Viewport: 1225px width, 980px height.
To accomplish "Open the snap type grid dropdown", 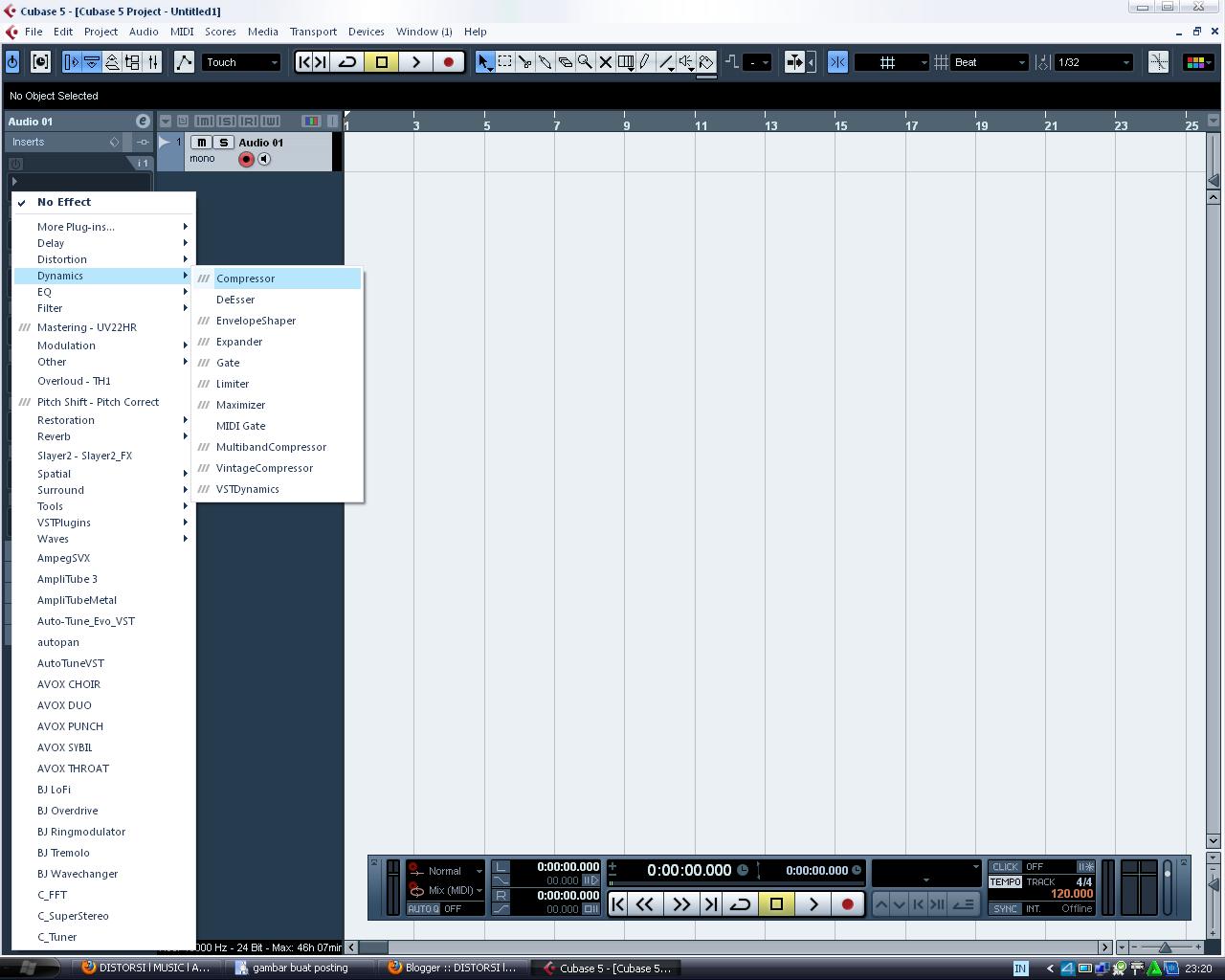I will [892, 62].
